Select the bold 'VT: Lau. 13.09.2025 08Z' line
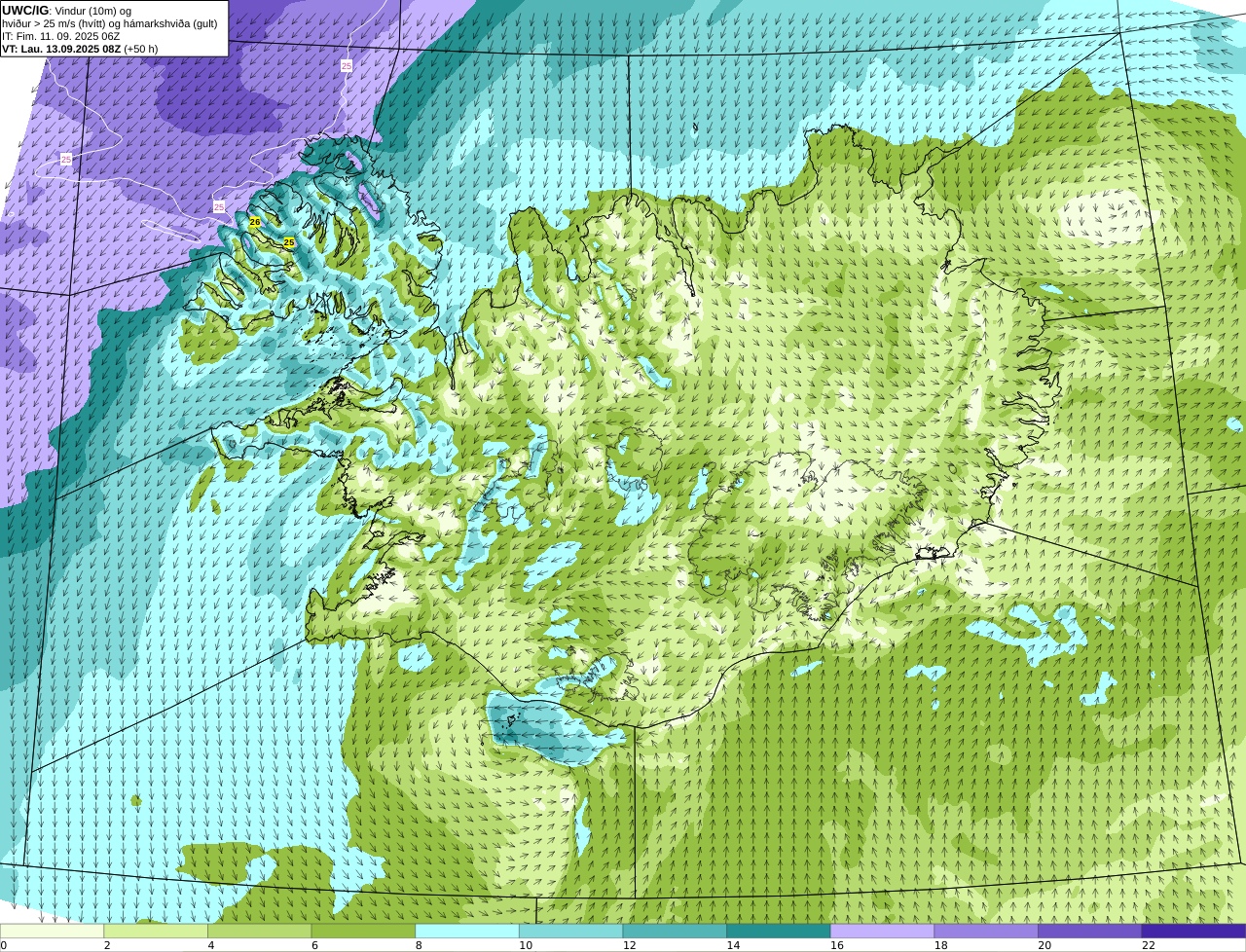The image size is (1246, 952). click(x=80, y=49)
